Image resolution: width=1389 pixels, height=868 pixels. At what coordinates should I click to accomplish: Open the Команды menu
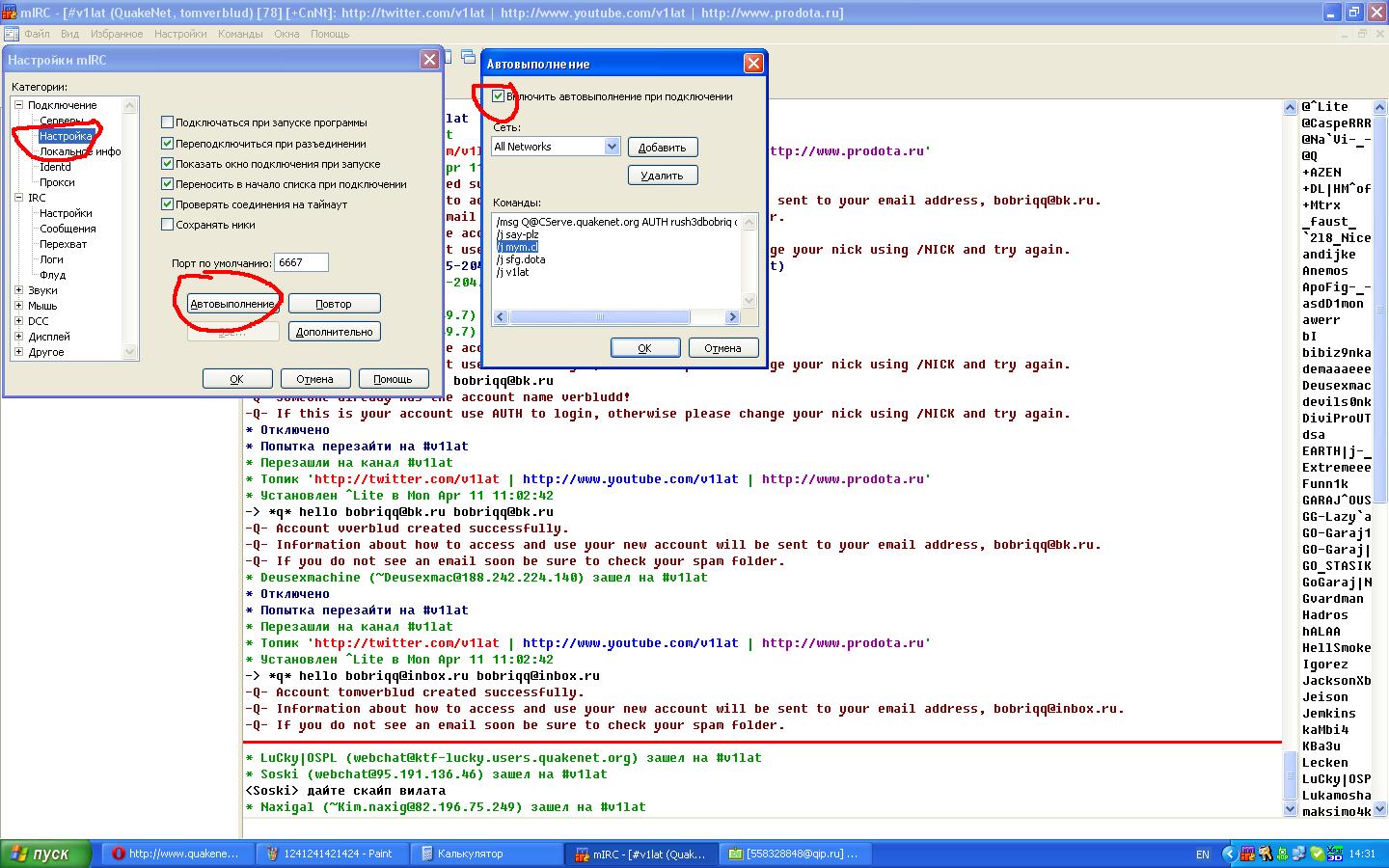pyautogui.click(x=240, y=34)
